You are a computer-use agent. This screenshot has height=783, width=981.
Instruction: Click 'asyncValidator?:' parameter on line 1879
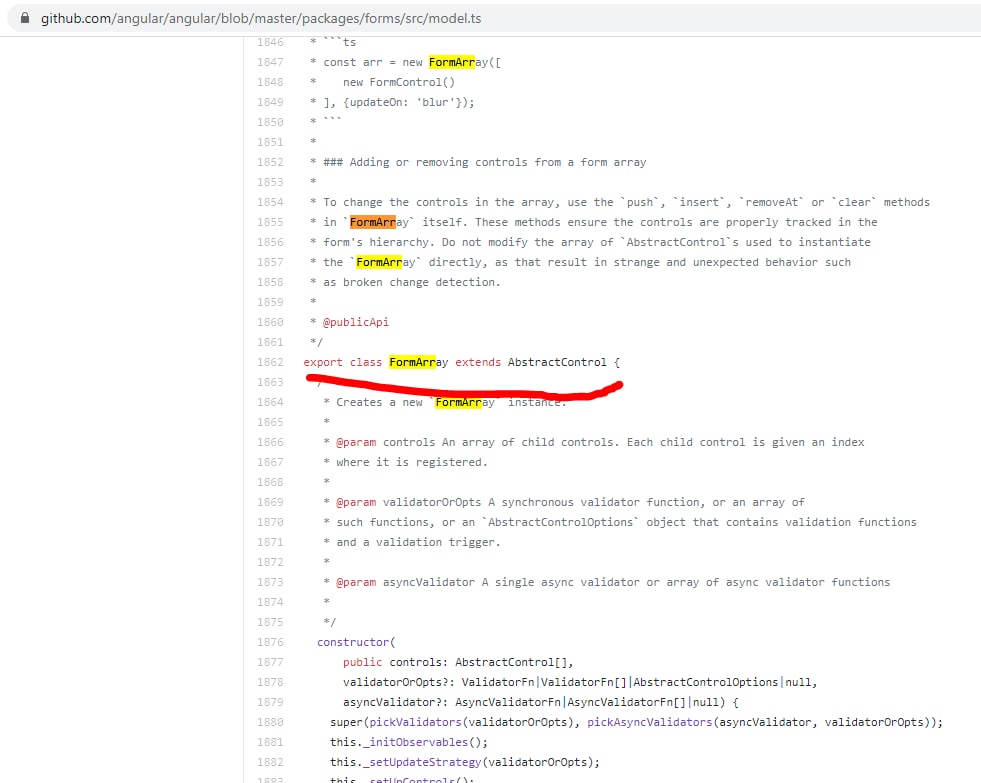tap(395, 702)
